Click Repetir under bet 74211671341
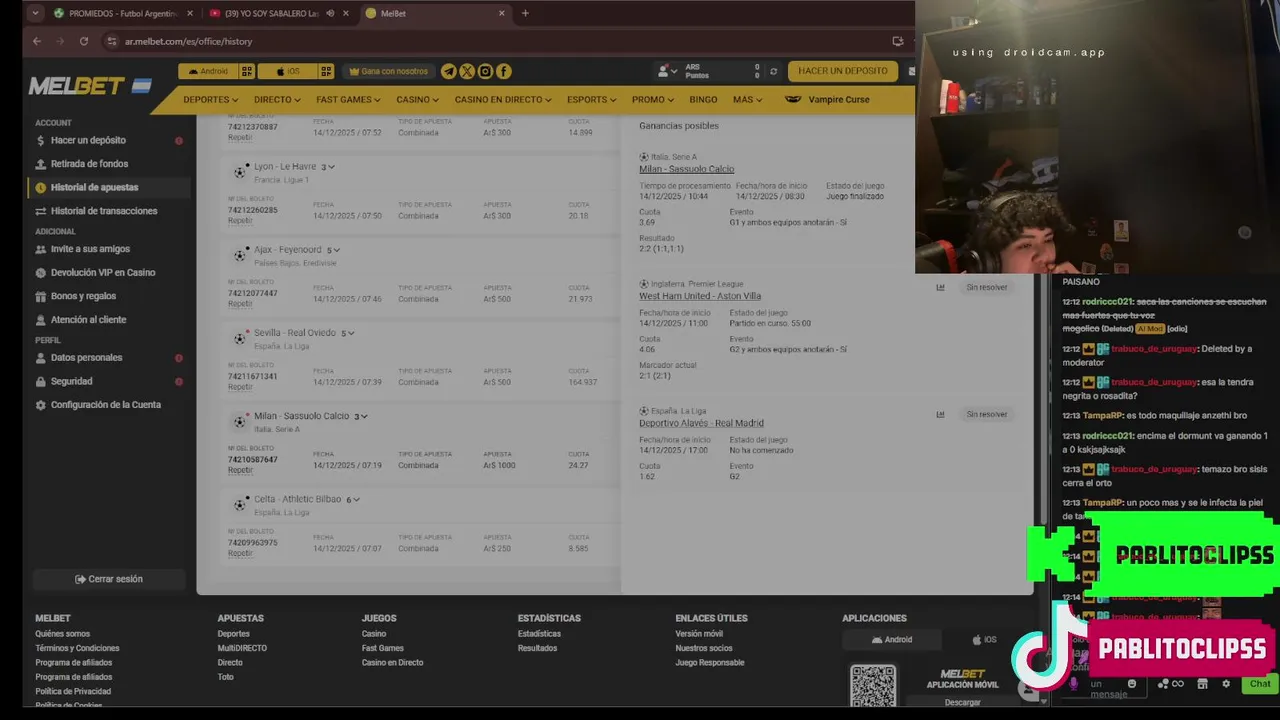1280x720 pixels. click(240, 387)
